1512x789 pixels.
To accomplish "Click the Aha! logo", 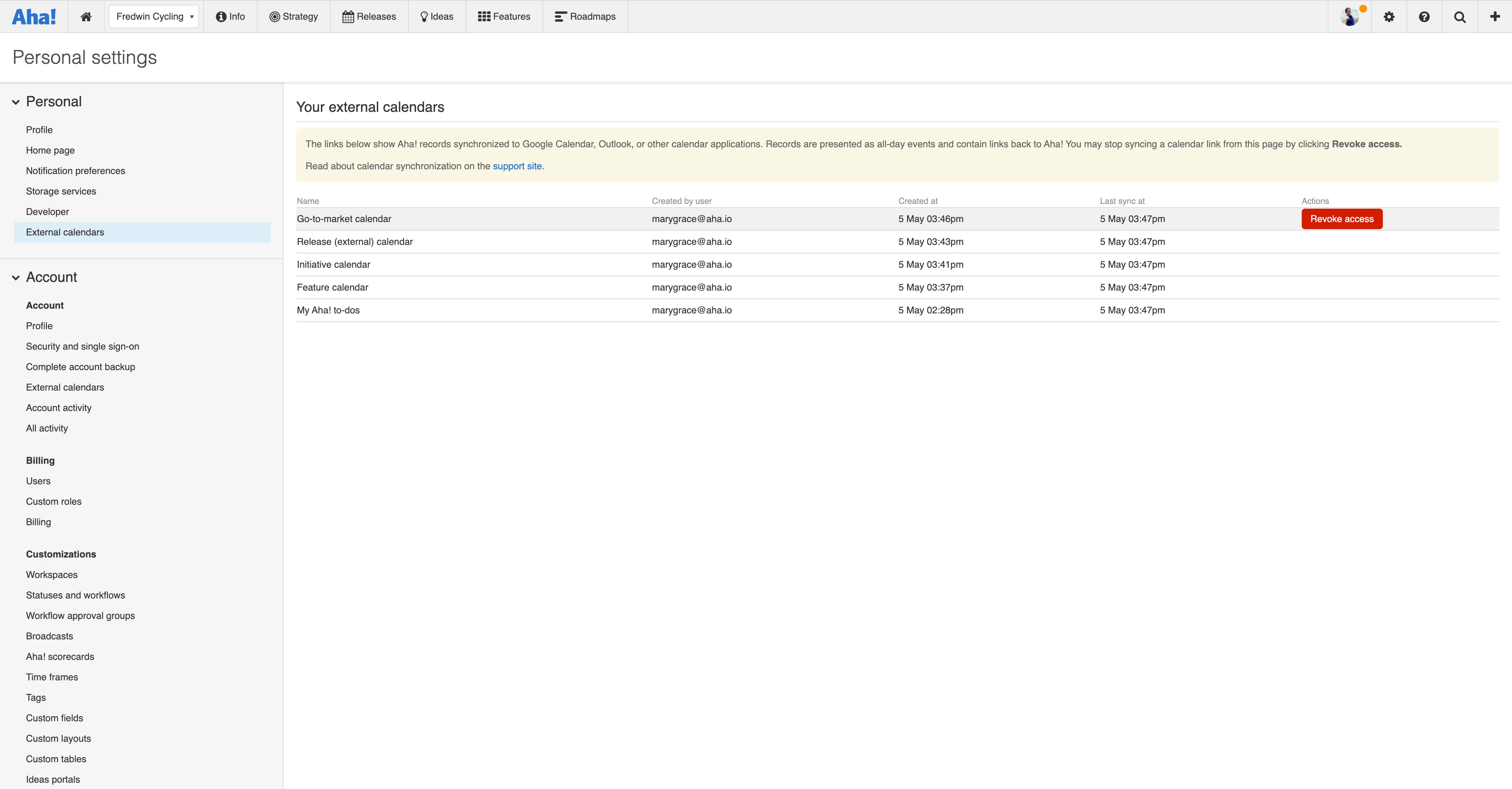I will click(x=34, y=16).
